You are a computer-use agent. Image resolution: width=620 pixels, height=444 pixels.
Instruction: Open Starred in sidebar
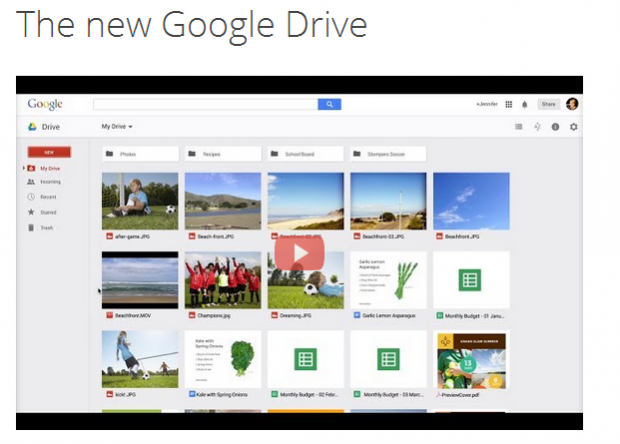48,212
